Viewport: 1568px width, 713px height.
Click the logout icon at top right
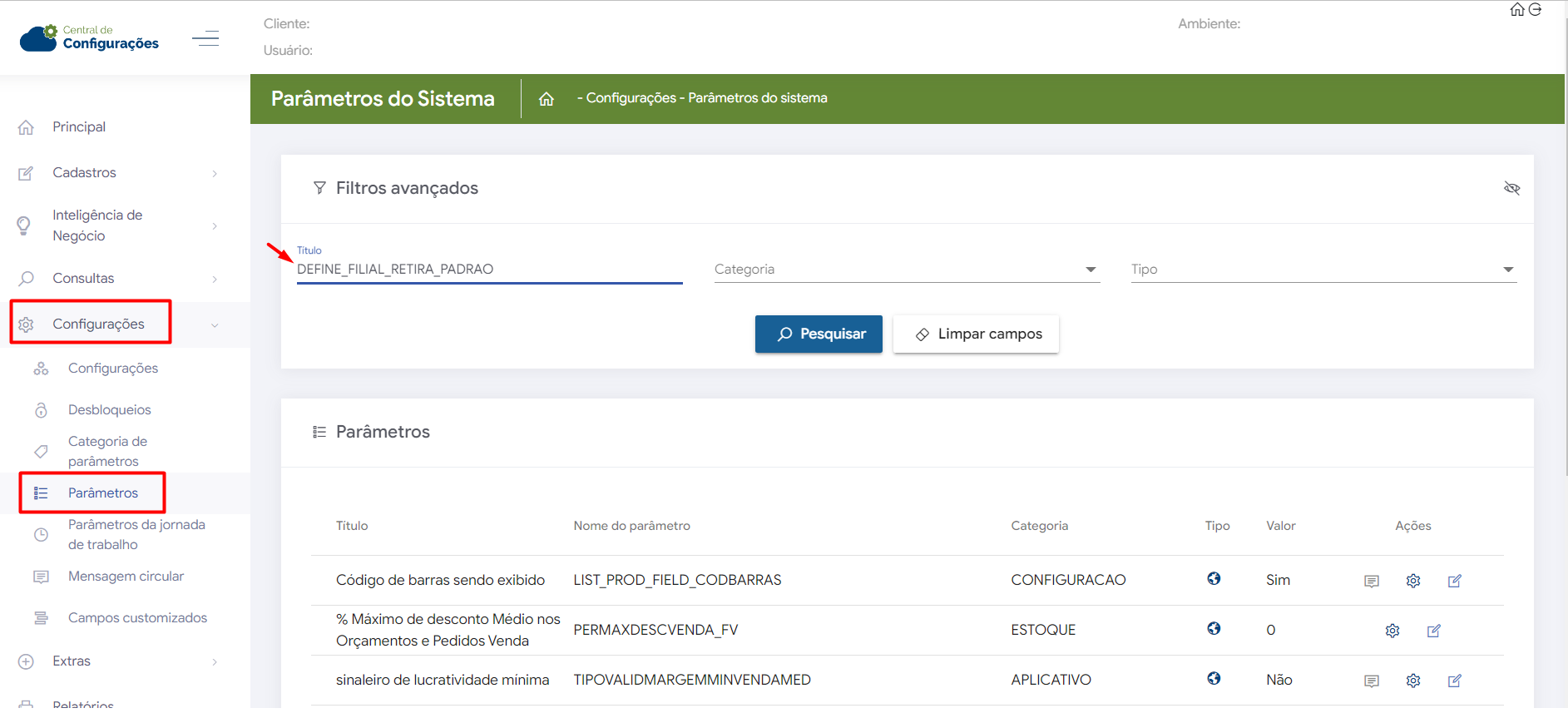point(1536,10)
